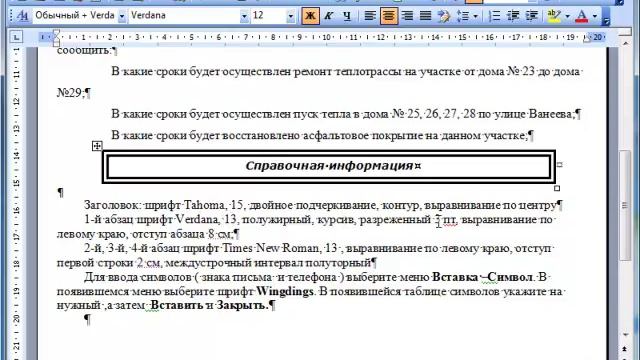The width and height of the screenshot is (640, 360).
Task: Expand the font name dropdown arrow
Action: coord(244,16)
